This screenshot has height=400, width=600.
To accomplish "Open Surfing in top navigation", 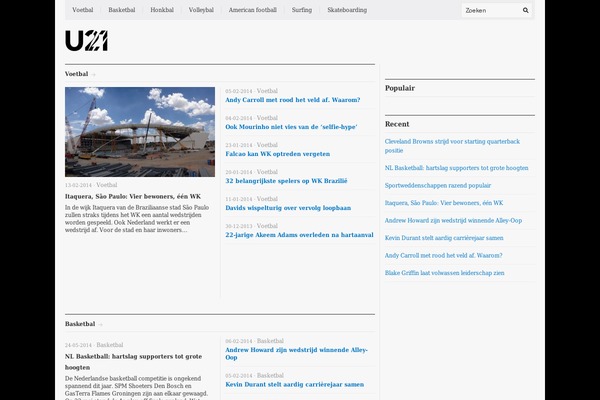I will pyautogui.click(x=302, y=10).
